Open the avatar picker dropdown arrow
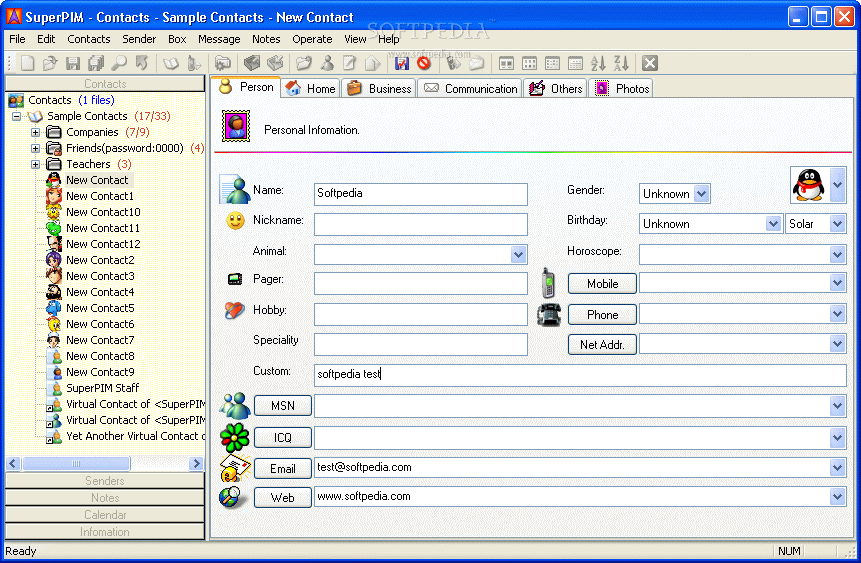861x563 pixels. tap(837, 185)
